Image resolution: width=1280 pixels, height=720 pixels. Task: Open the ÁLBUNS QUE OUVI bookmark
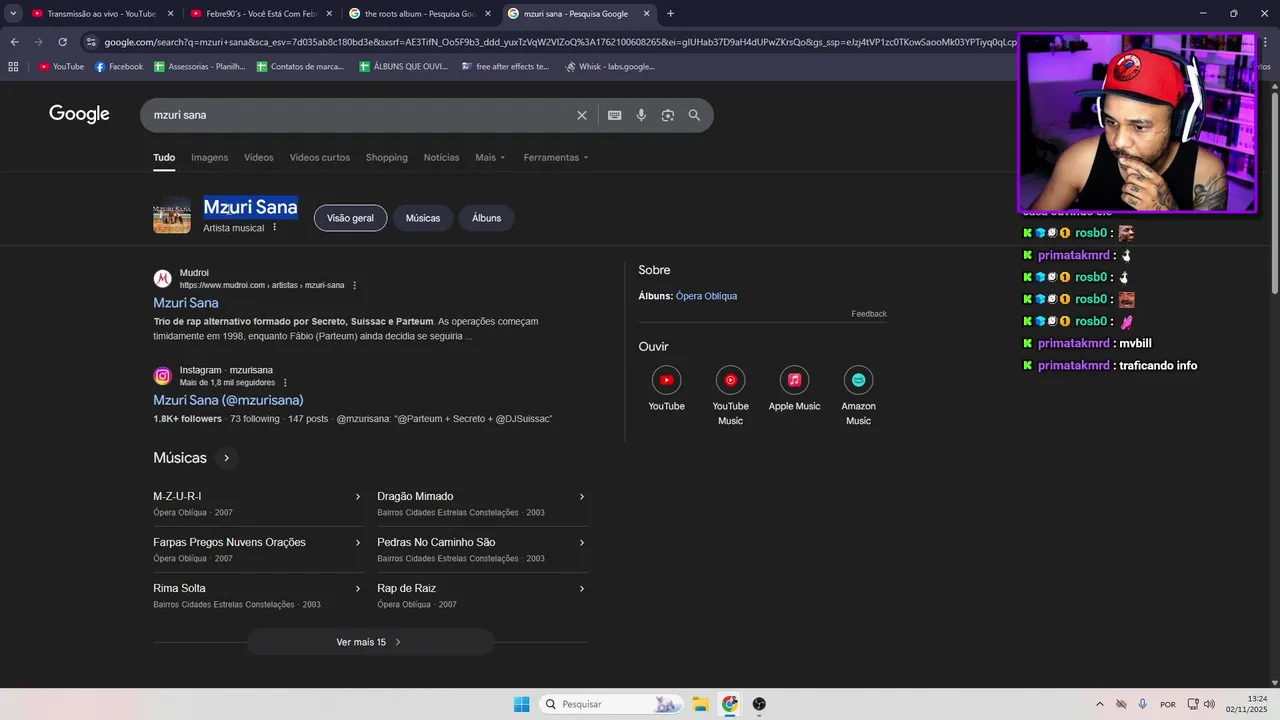[x=404, y=67]
